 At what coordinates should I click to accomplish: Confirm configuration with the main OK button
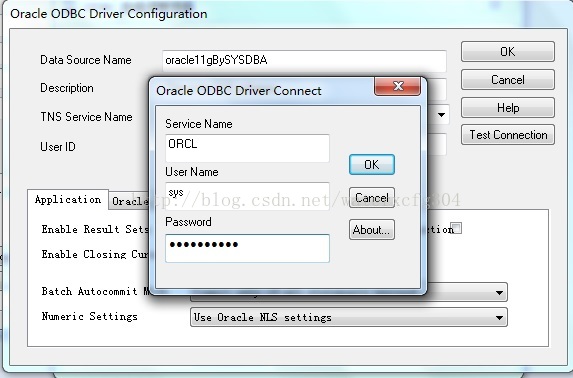[x=508, y=52]
